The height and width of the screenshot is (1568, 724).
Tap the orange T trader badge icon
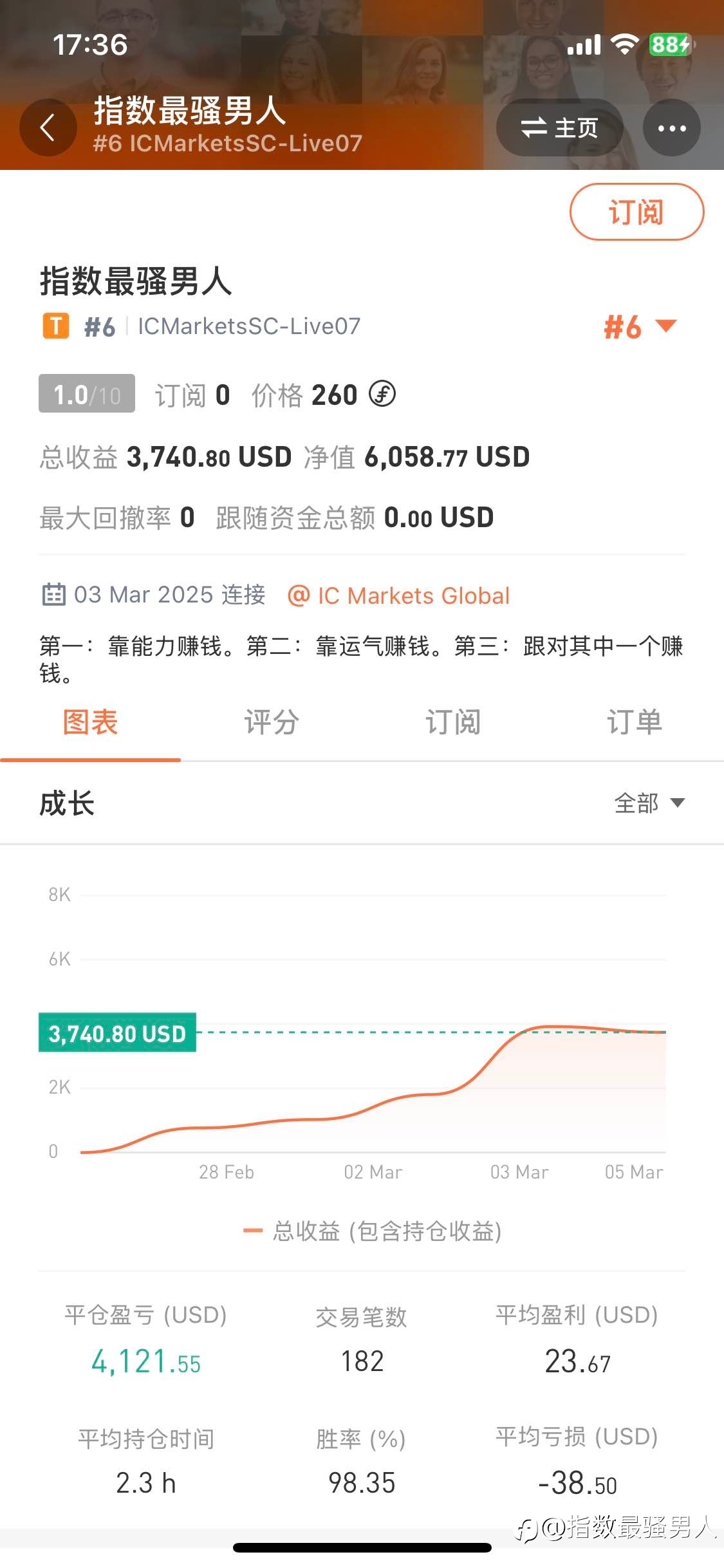[56, 326]
